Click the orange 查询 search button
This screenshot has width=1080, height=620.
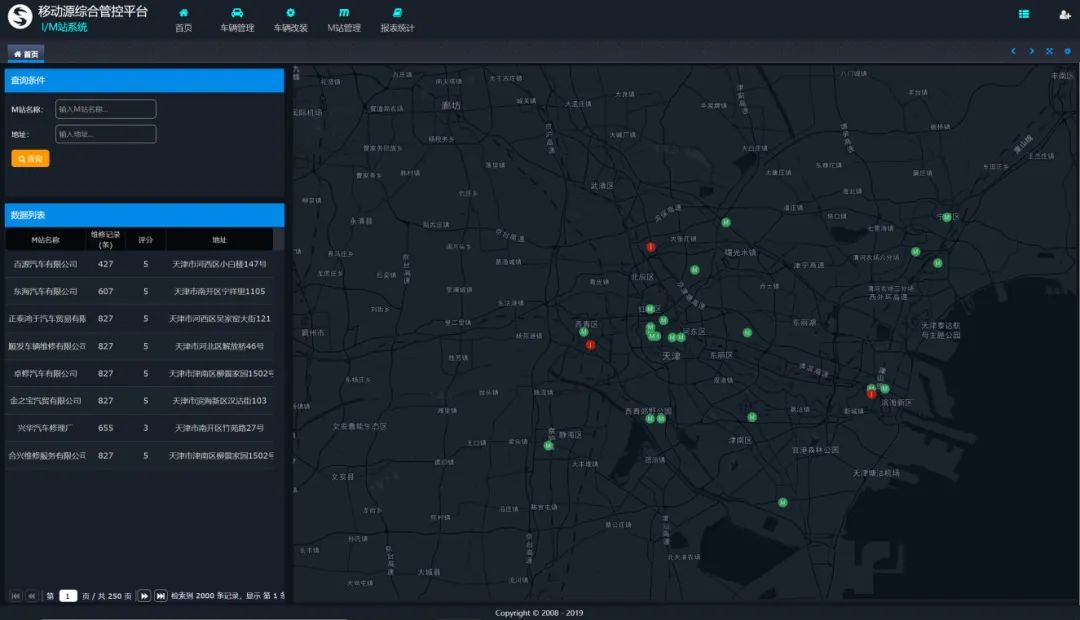[30, 159]
